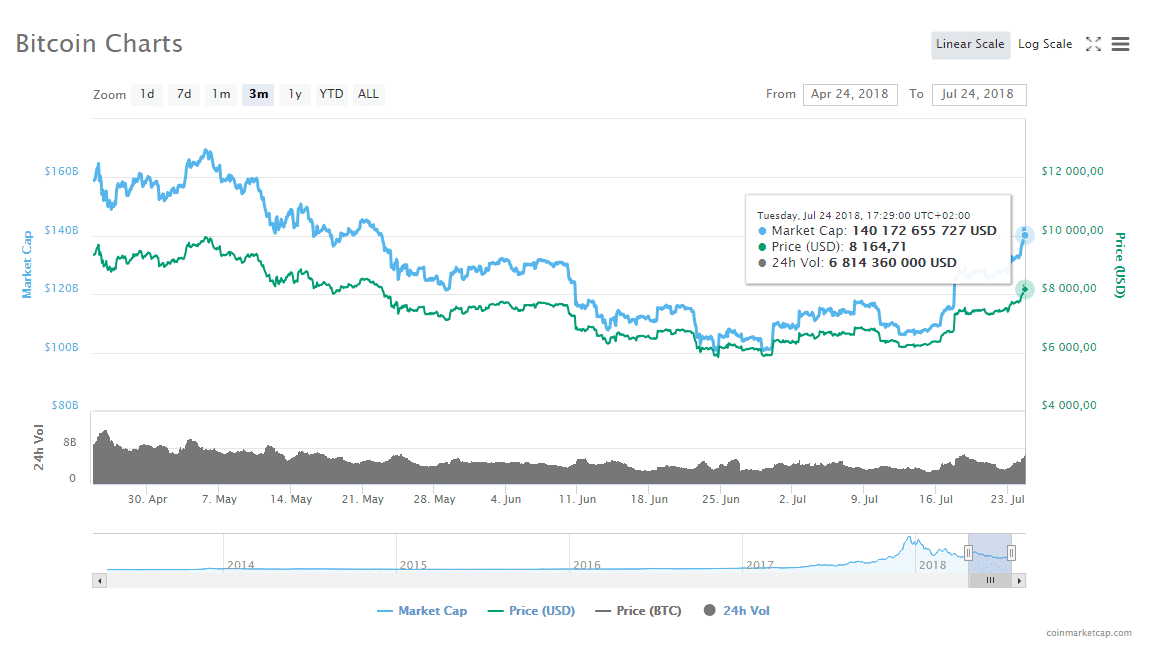Select the 1d zoom range
1155x653 pixels.
(147, 94)
